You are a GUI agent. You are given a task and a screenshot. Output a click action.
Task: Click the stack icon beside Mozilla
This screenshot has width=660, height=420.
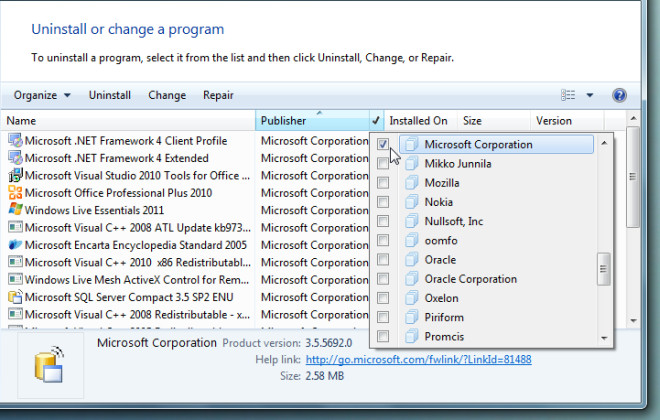412,183
